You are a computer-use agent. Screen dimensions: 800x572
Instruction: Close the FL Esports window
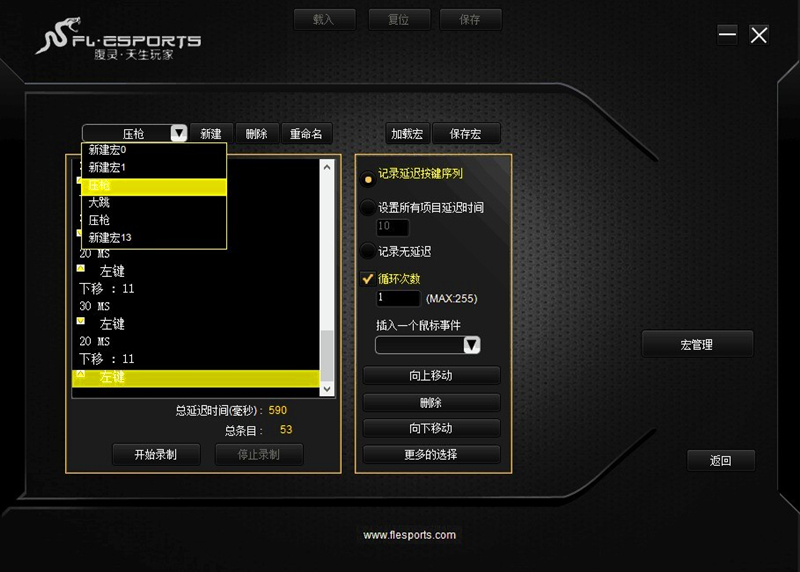tap(759, 35)
